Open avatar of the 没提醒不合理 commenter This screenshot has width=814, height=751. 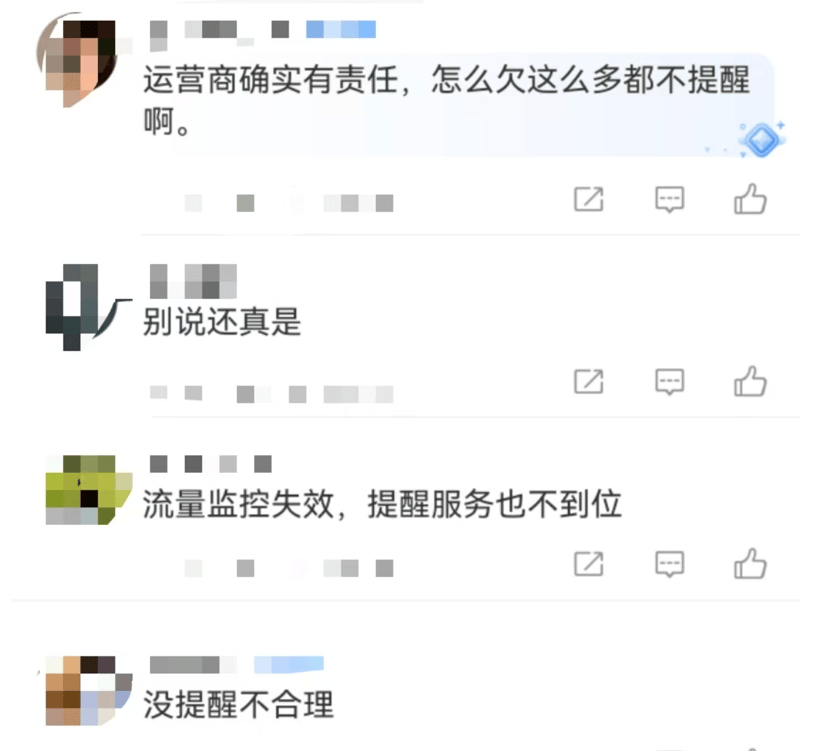pos(88,690)
